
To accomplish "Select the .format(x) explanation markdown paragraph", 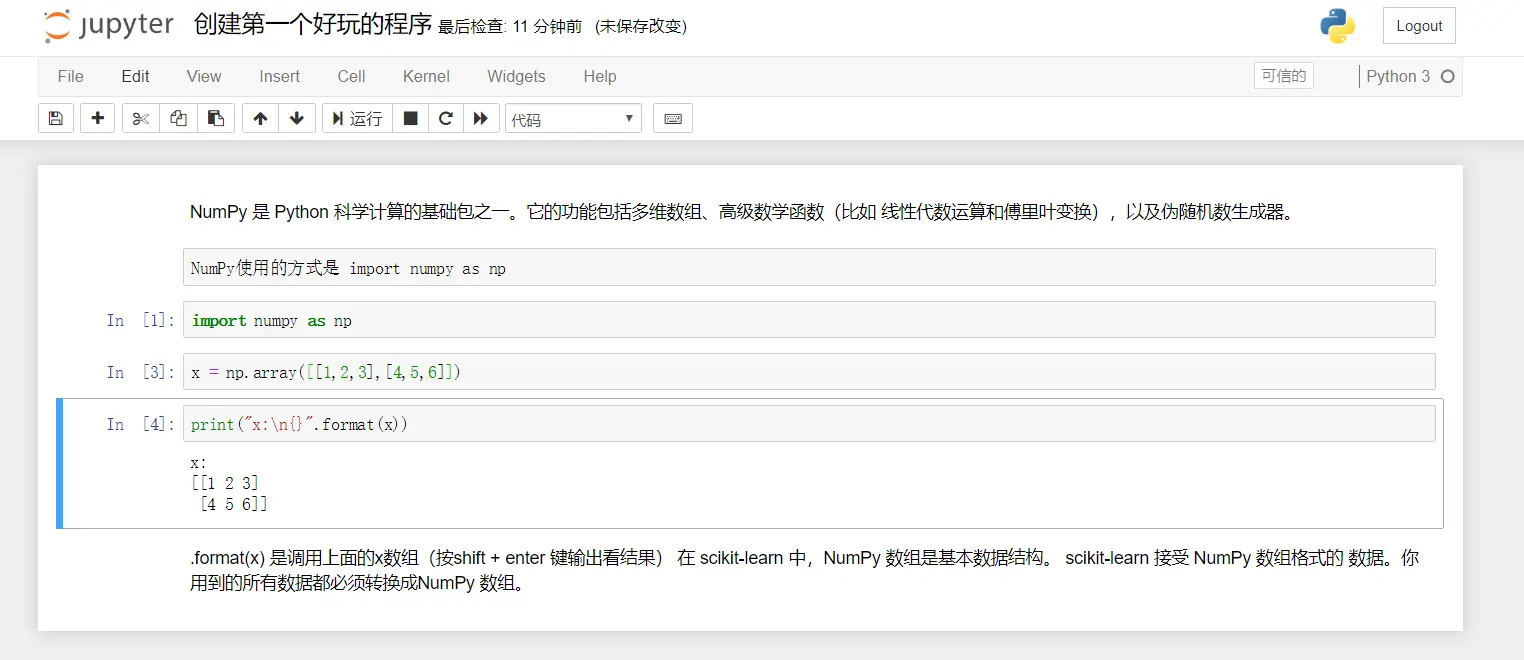I will click(x=805, y=571).
